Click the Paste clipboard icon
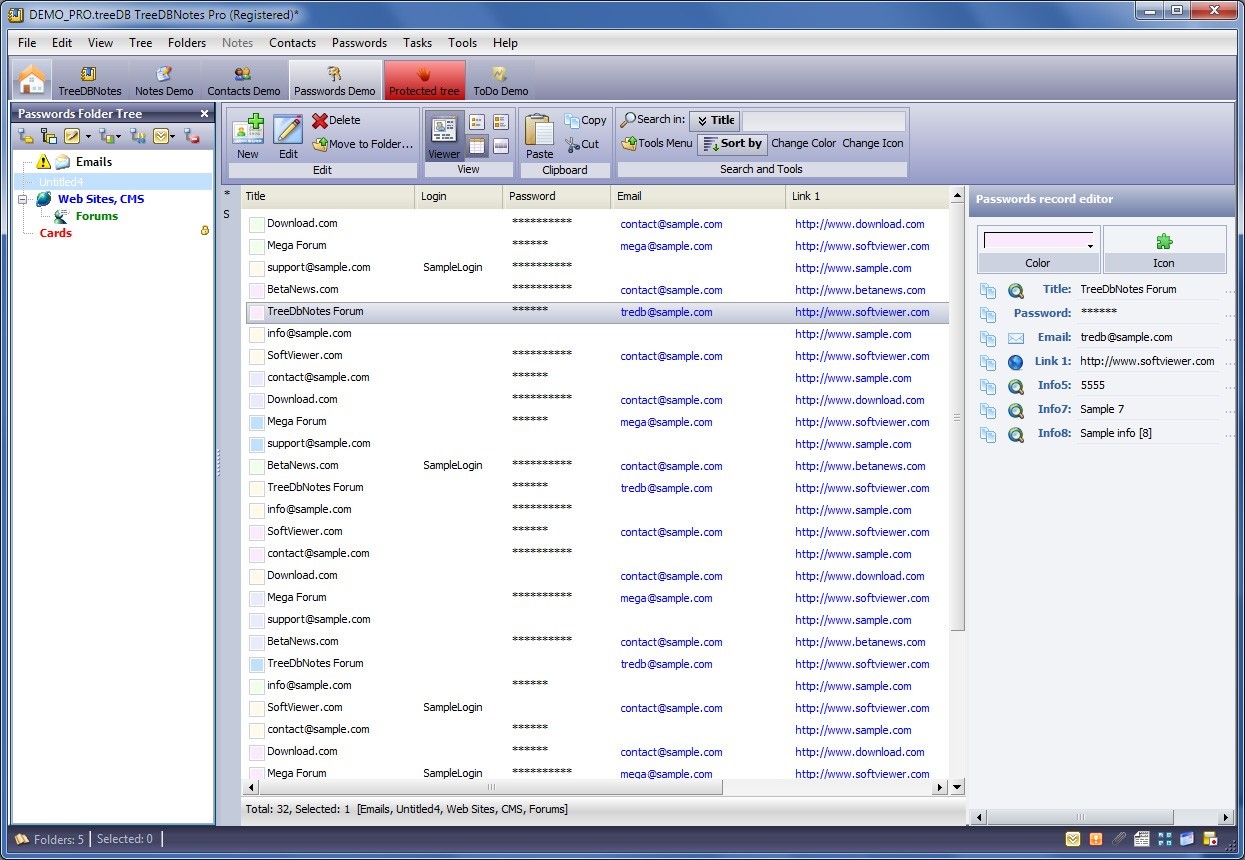 tap(539, 130)
